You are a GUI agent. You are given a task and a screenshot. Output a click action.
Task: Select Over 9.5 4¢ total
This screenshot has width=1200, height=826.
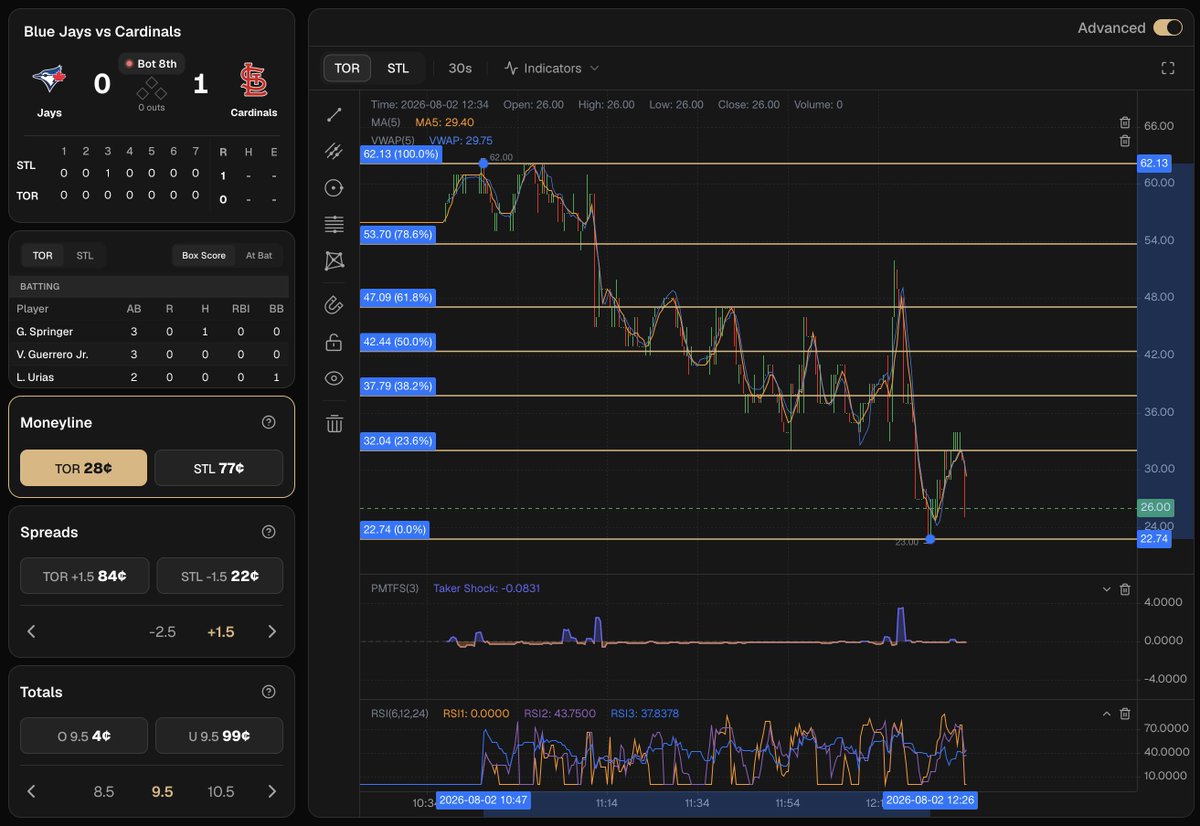(x=84, y=736)
